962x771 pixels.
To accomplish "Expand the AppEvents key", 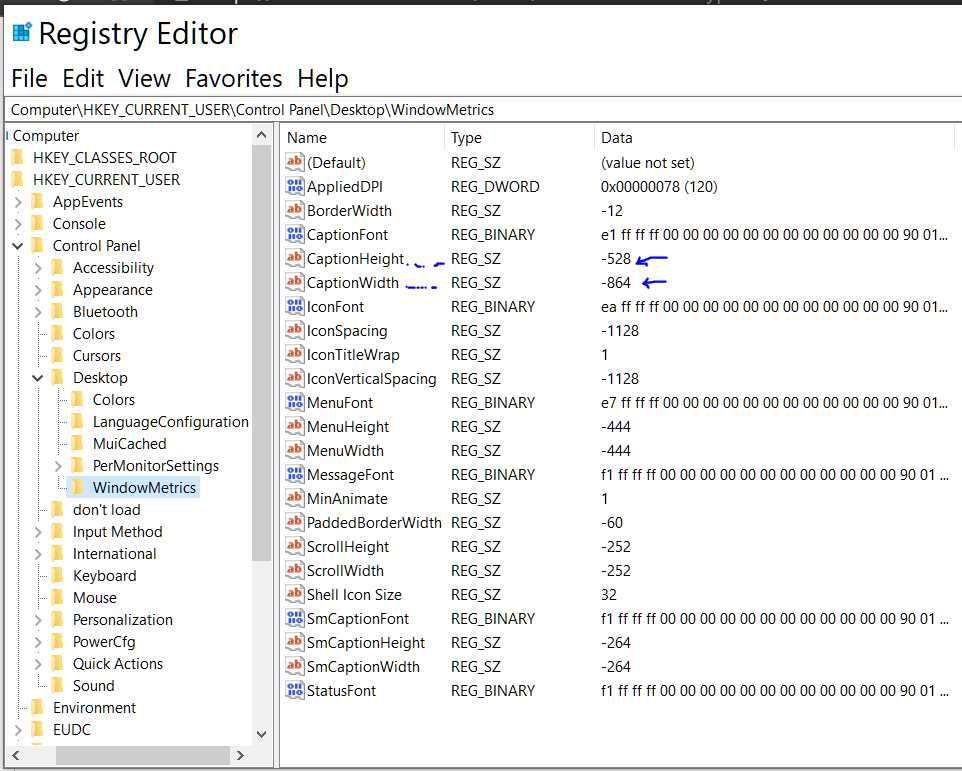I will (18, 202).
